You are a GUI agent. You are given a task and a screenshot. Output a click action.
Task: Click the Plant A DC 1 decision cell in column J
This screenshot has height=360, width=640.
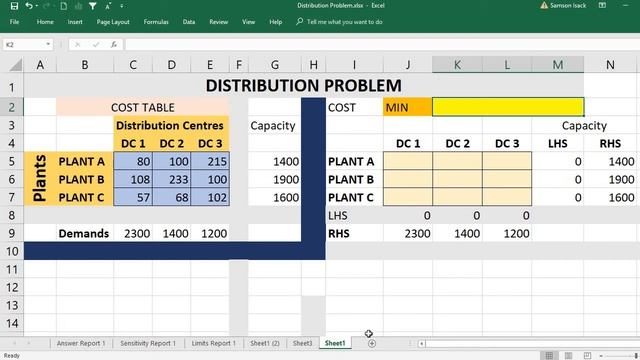[408, 161]
